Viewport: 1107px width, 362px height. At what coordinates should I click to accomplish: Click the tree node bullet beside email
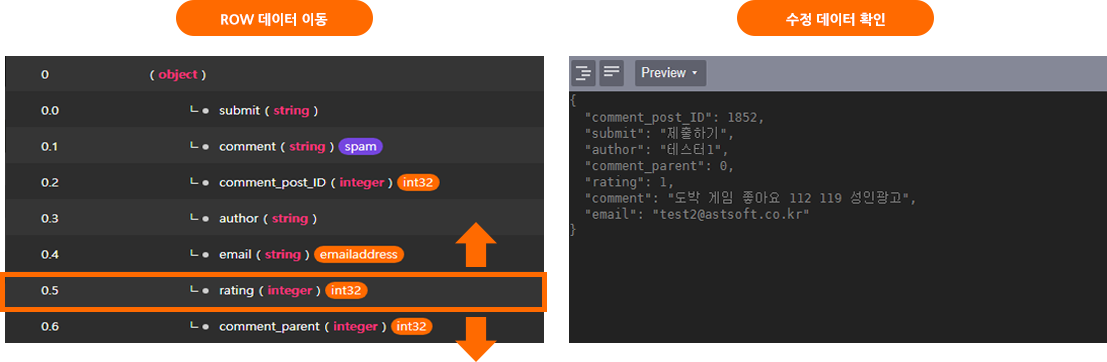point(205,255)
